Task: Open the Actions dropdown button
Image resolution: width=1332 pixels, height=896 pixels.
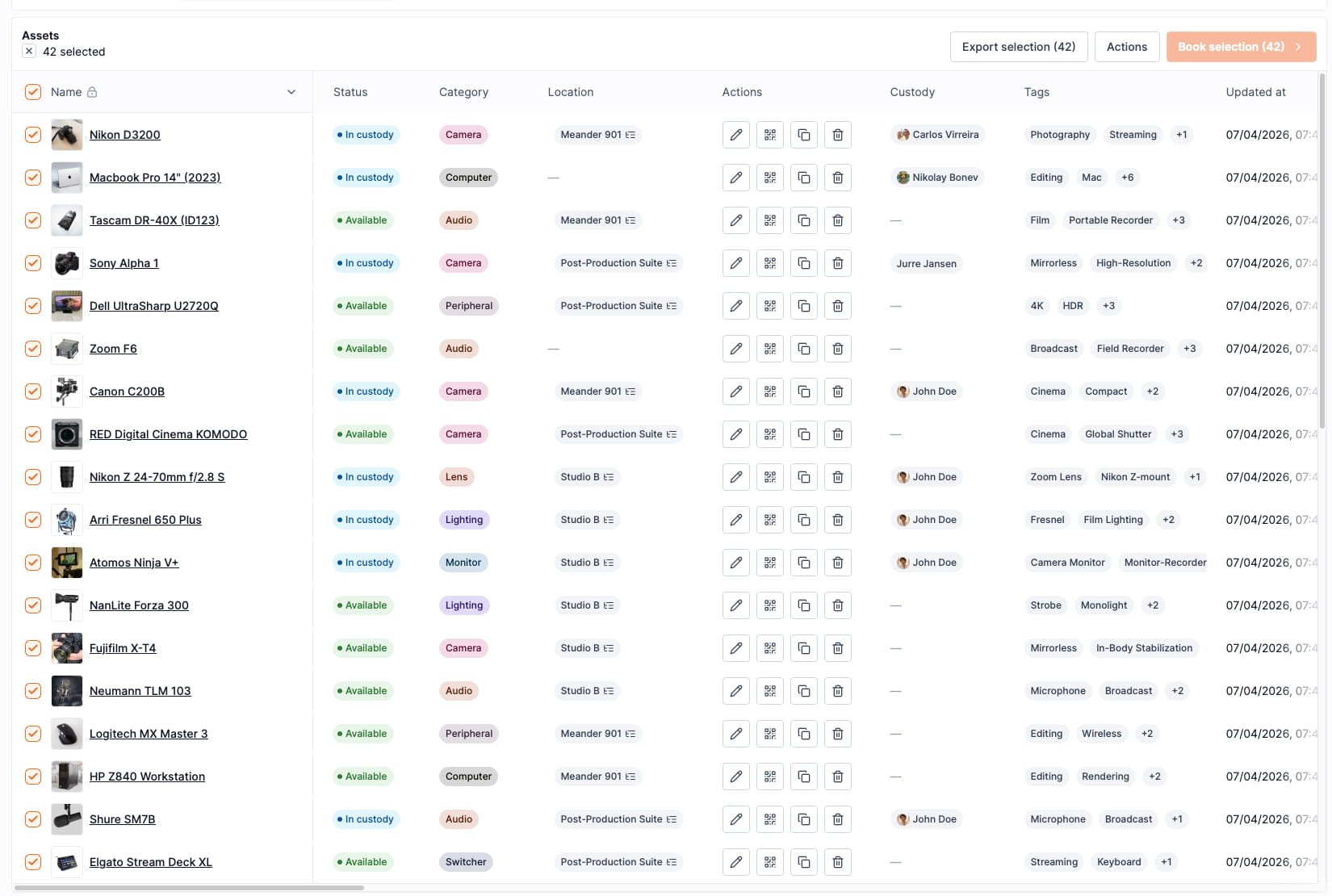Action: pos(1126,47)
